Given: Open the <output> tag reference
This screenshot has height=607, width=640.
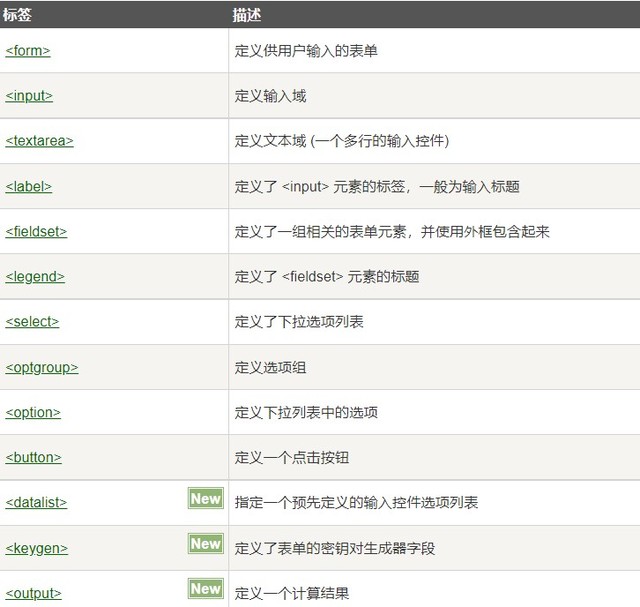Looking at the screenshot, I should 33,593.
